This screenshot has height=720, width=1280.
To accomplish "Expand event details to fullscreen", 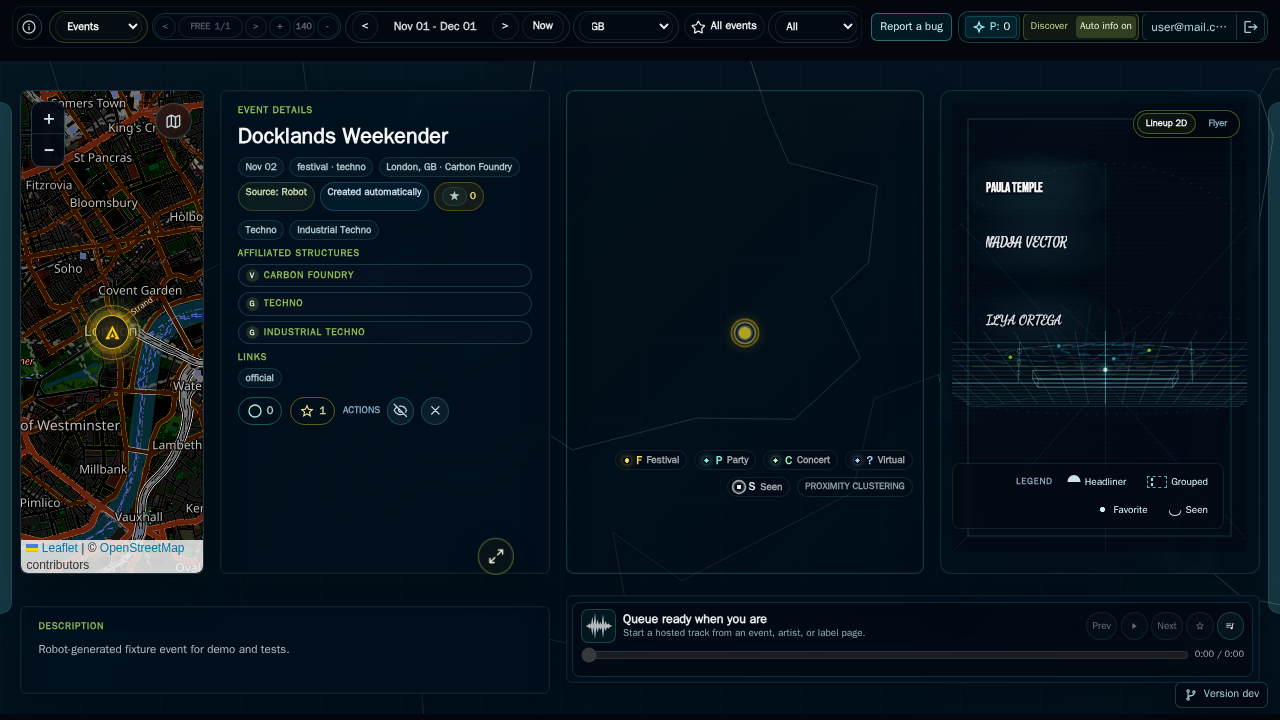I will point(496,557).
